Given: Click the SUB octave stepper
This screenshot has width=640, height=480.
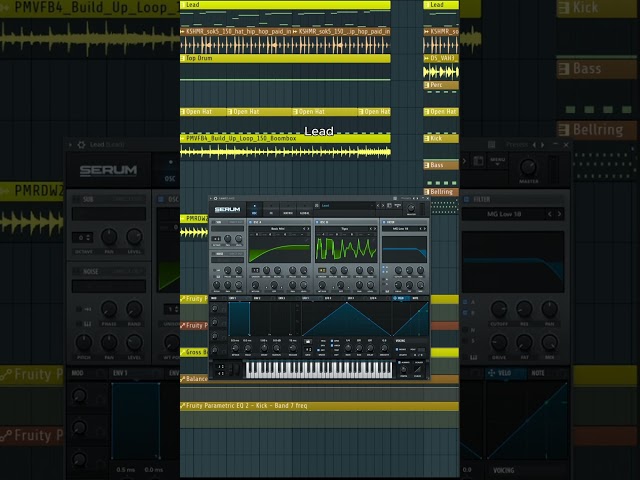Looking at the screenshot, I should (x=216, y=238).
